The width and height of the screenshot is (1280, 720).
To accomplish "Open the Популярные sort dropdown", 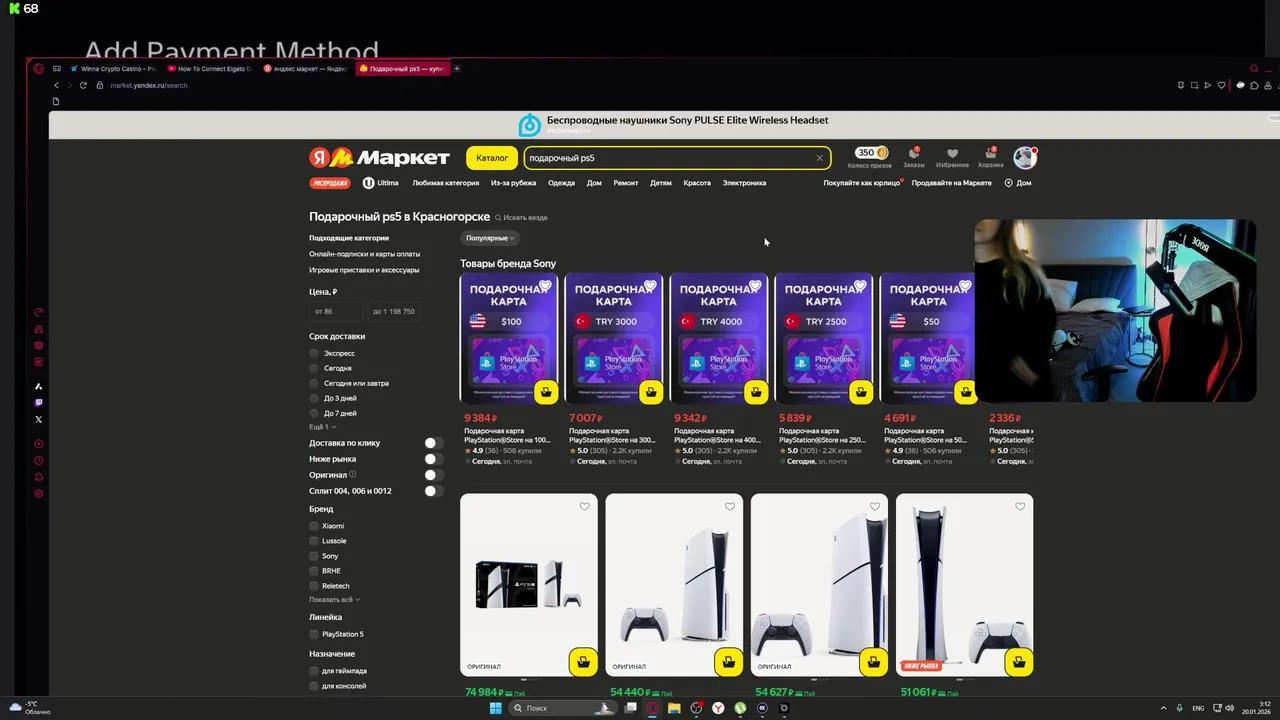I will 489,238.
